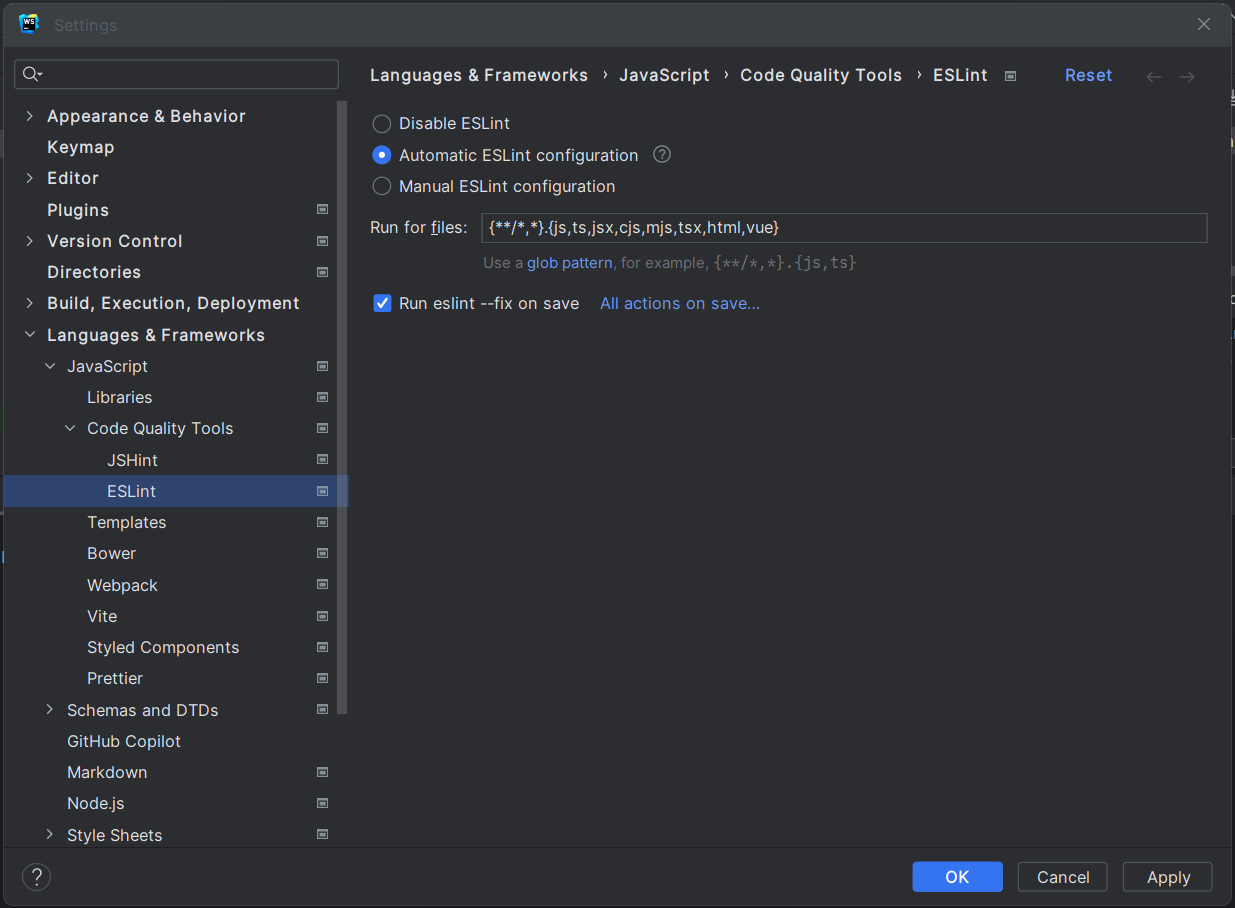
Task: Click the project-level icon next to ESLint breadcrumb
Action: [x=1010, y=76]
